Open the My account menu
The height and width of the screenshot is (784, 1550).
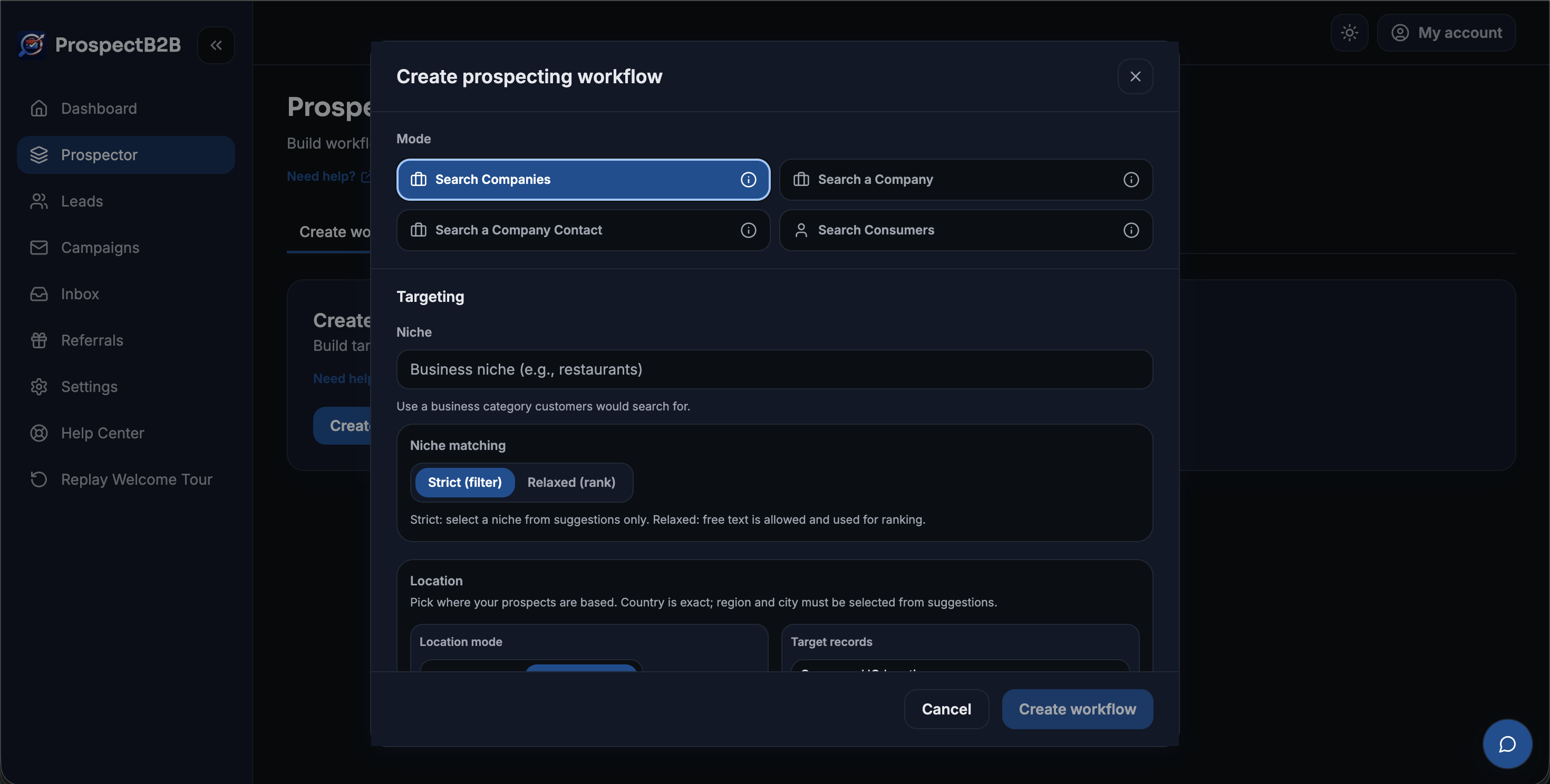[1447, 33]
